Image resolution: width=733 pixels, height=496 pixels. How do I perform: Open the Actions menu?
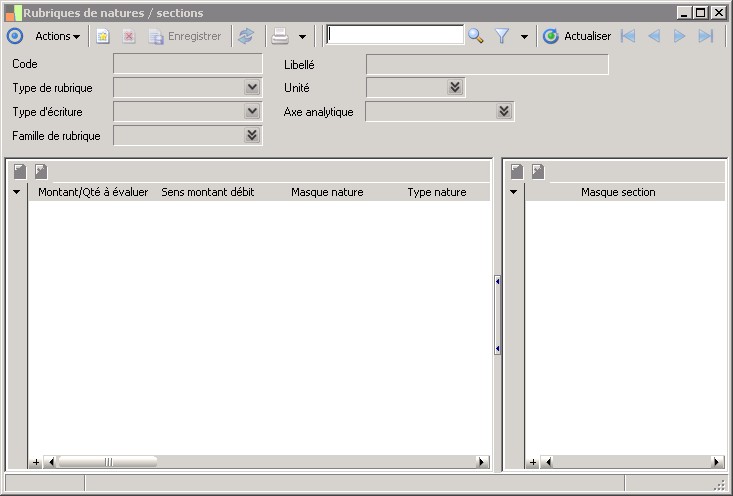coord(57,36)
